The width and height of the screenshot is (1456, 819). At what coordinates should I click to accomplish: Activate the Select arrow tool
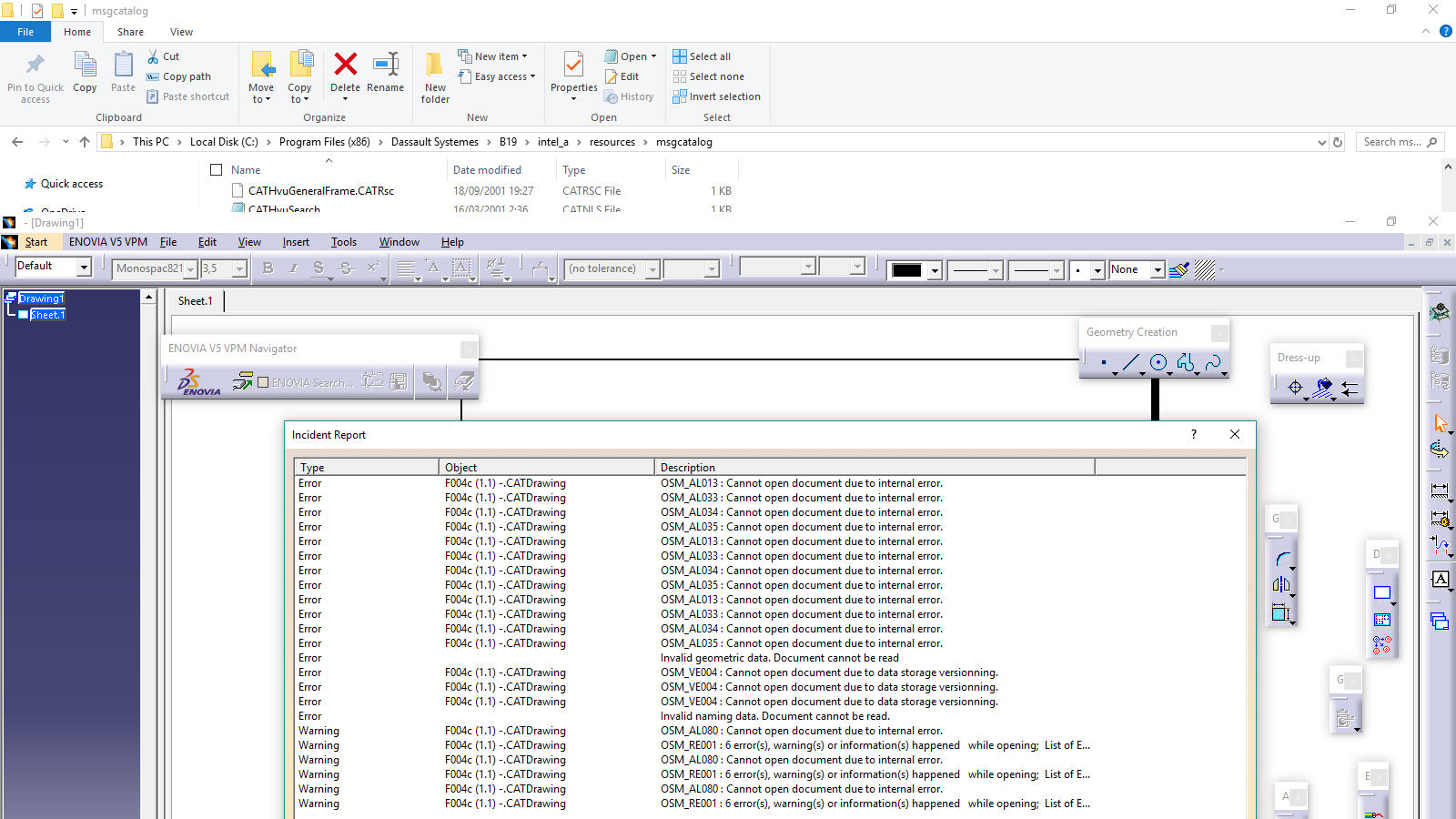tap(1440, 424)
